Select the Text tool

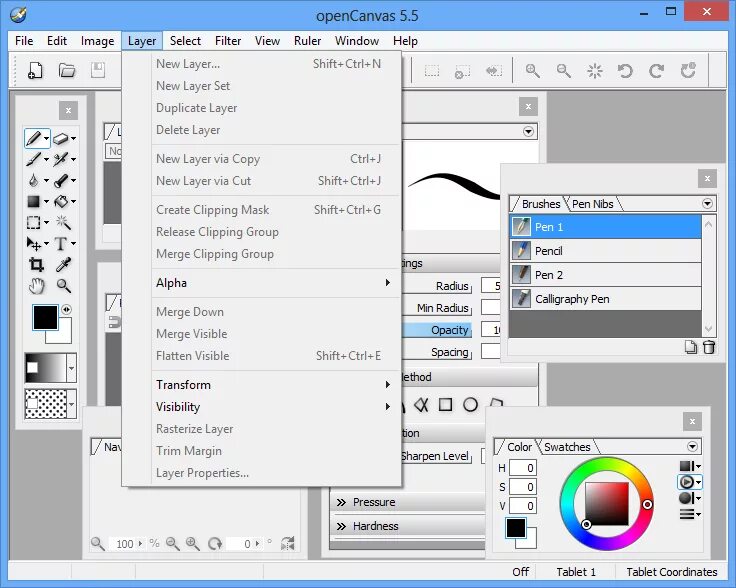[61, 244]
